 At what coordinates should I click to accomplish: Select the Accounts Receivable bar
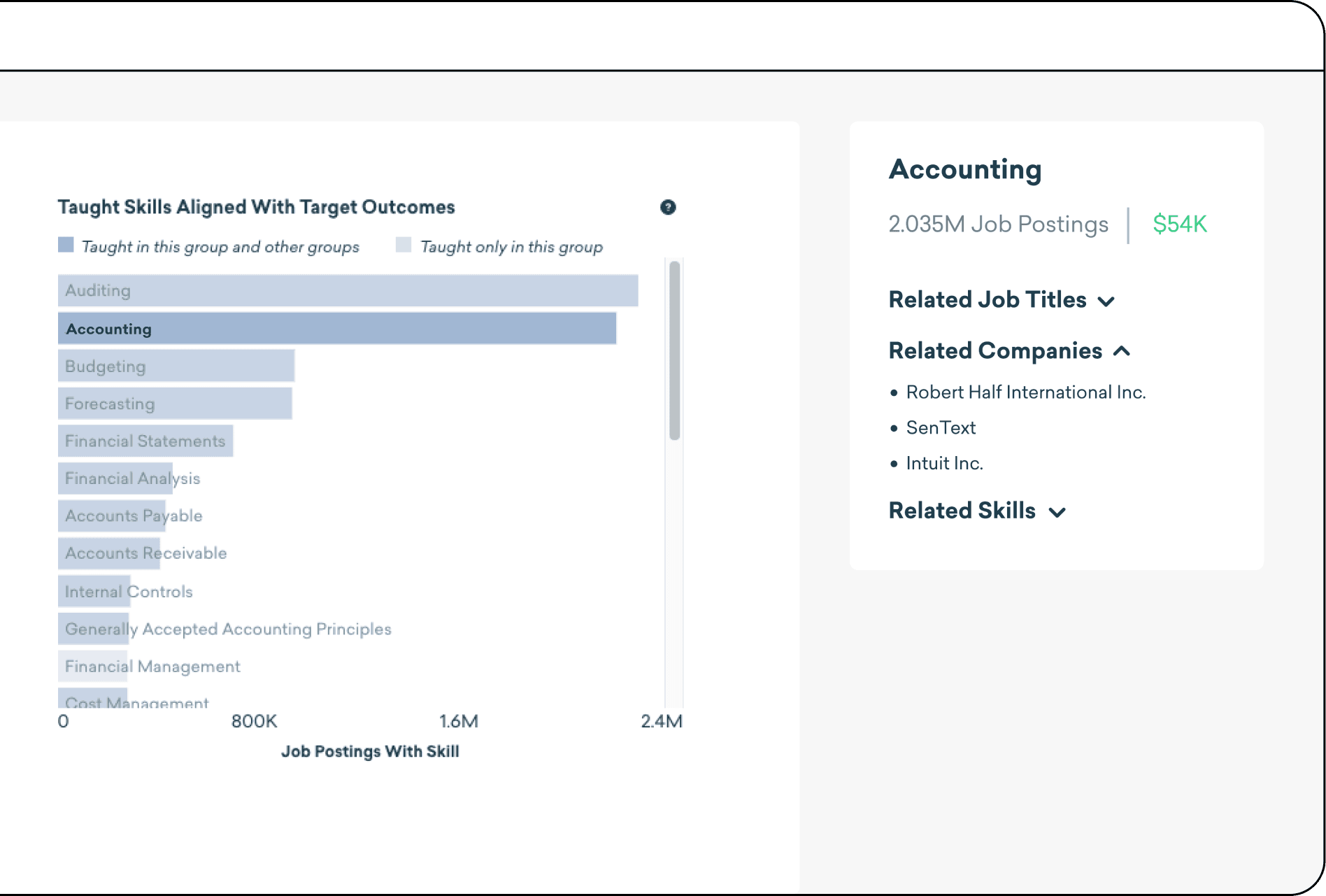109,553
